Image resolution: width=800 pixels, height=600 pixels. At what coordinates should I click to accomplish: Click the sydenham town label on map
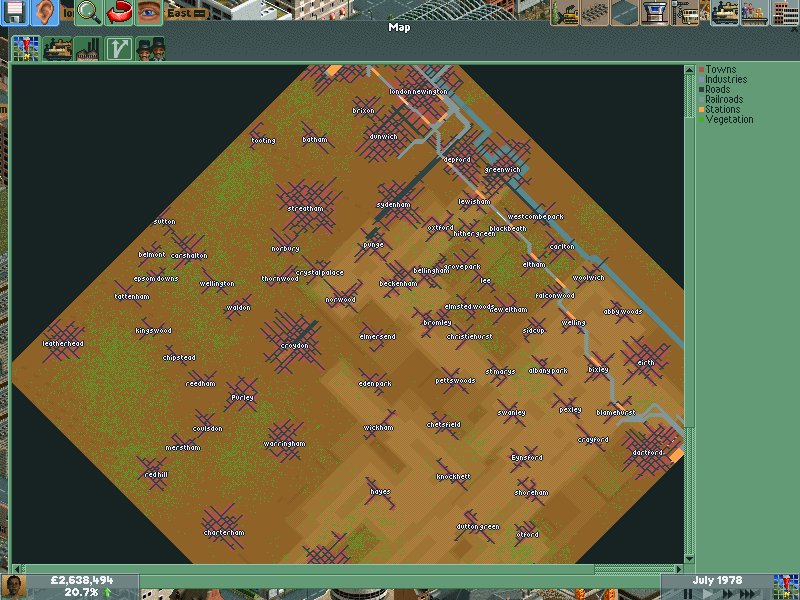393,205
